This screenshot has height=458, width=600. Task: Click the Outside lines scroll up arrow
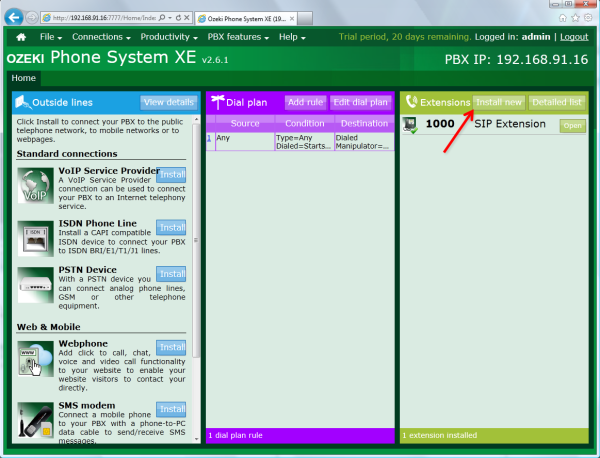coord(197,119)
